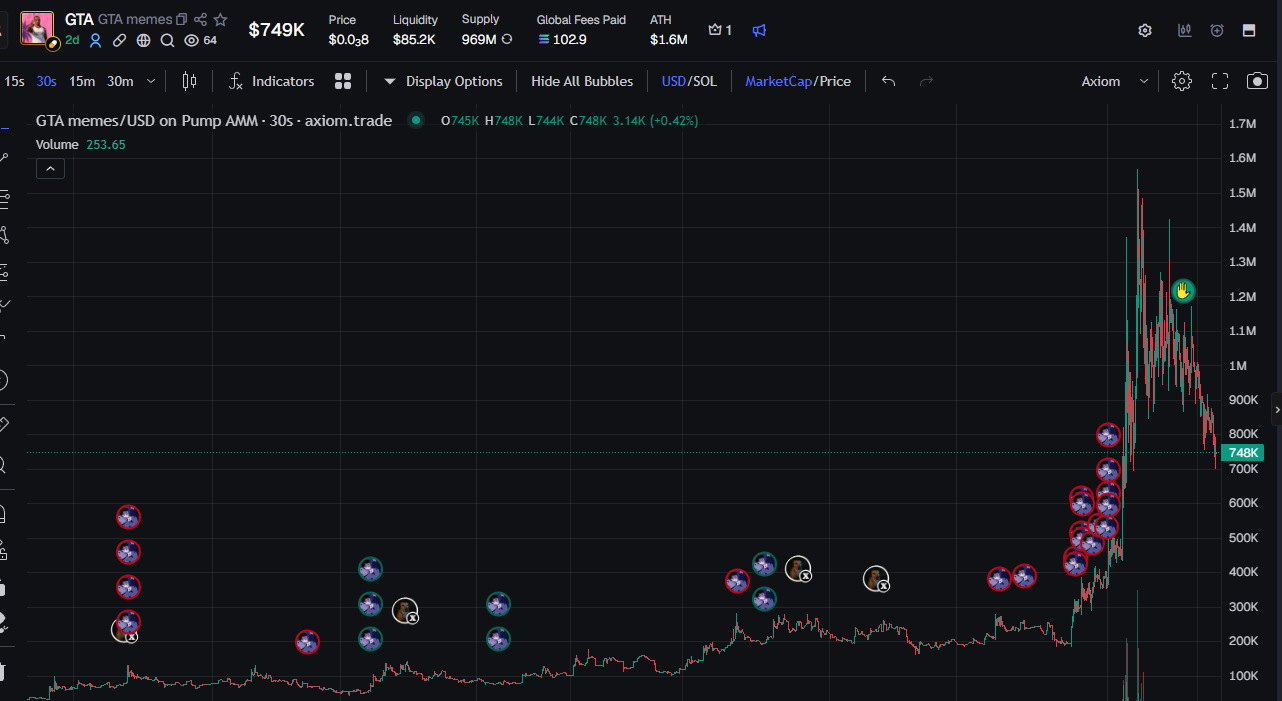
Task: Select the 30m timeframe
Action: pyautogui.click(x=120, y=81)
